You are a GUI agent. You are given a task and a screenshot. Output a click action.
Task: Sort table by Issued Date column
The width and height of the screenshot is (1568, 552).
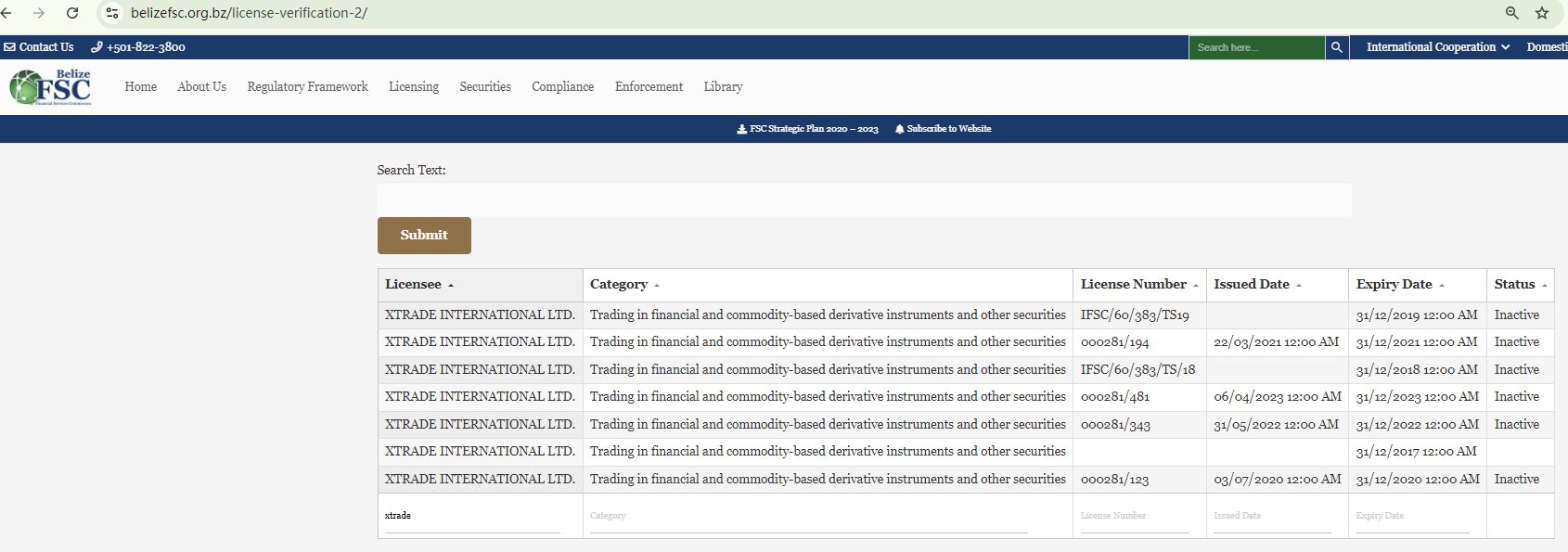click(1278, 285)
